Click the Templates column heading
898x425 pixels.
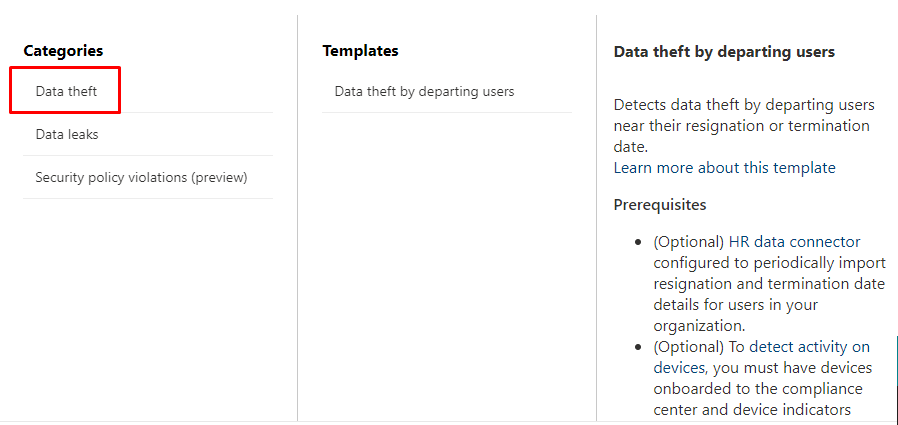point(360,50)
